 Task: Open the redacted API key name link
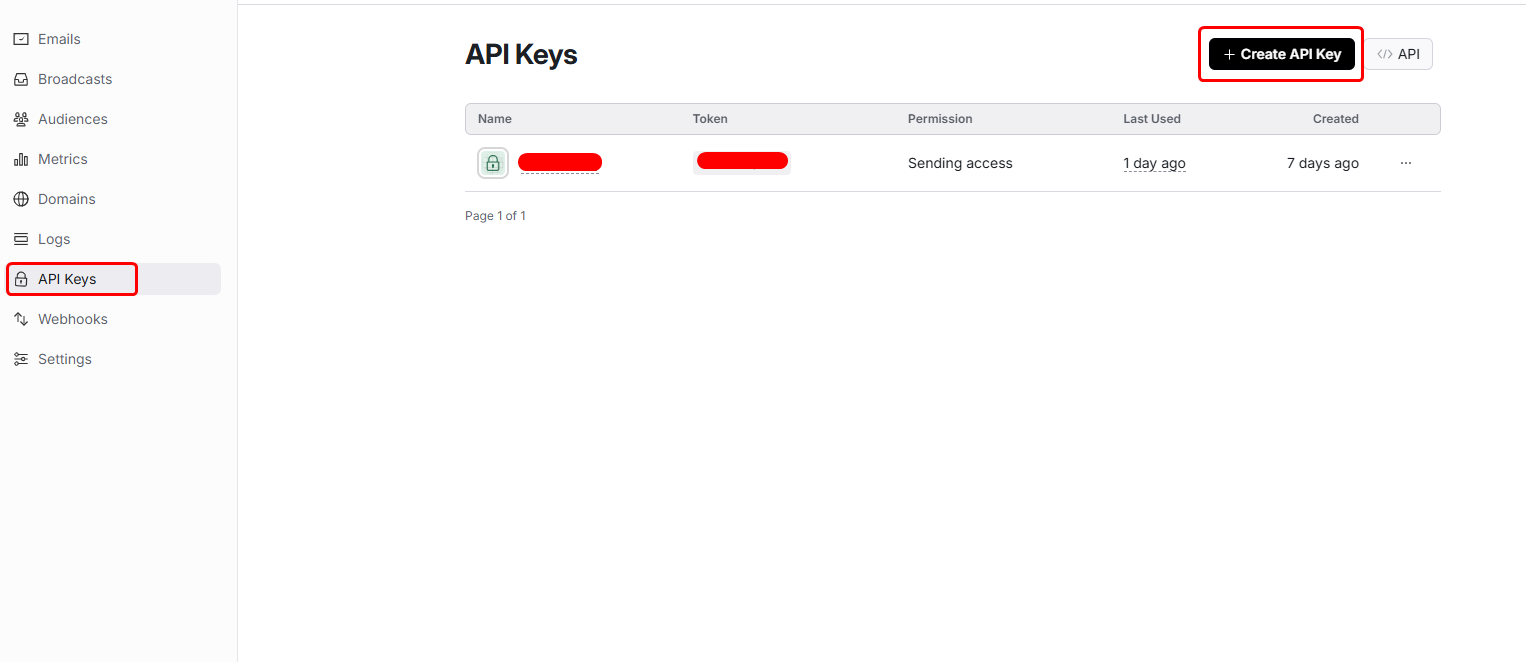[x=559, y=162]
